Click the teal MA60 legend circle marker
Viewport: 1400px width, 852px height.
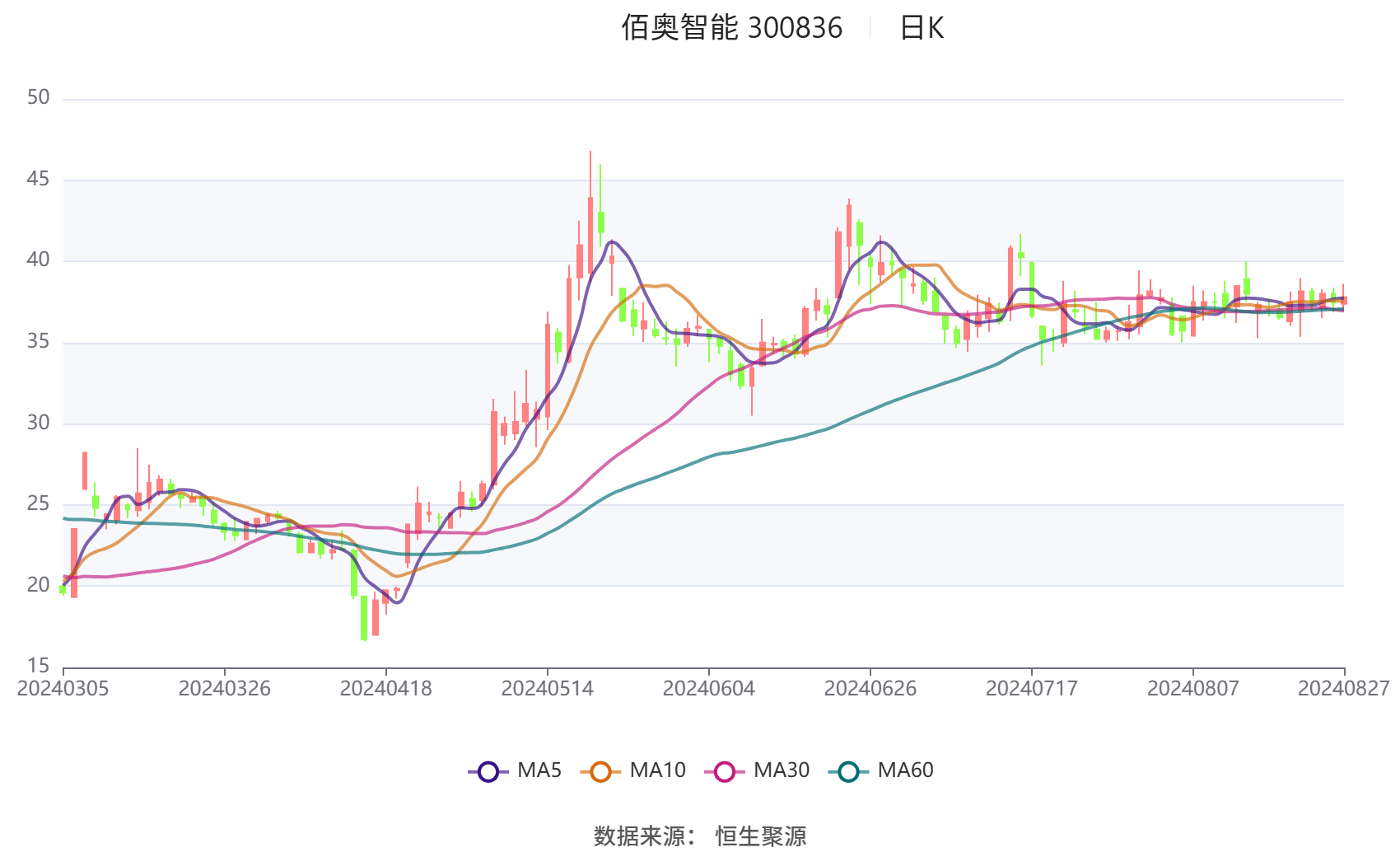848,771
